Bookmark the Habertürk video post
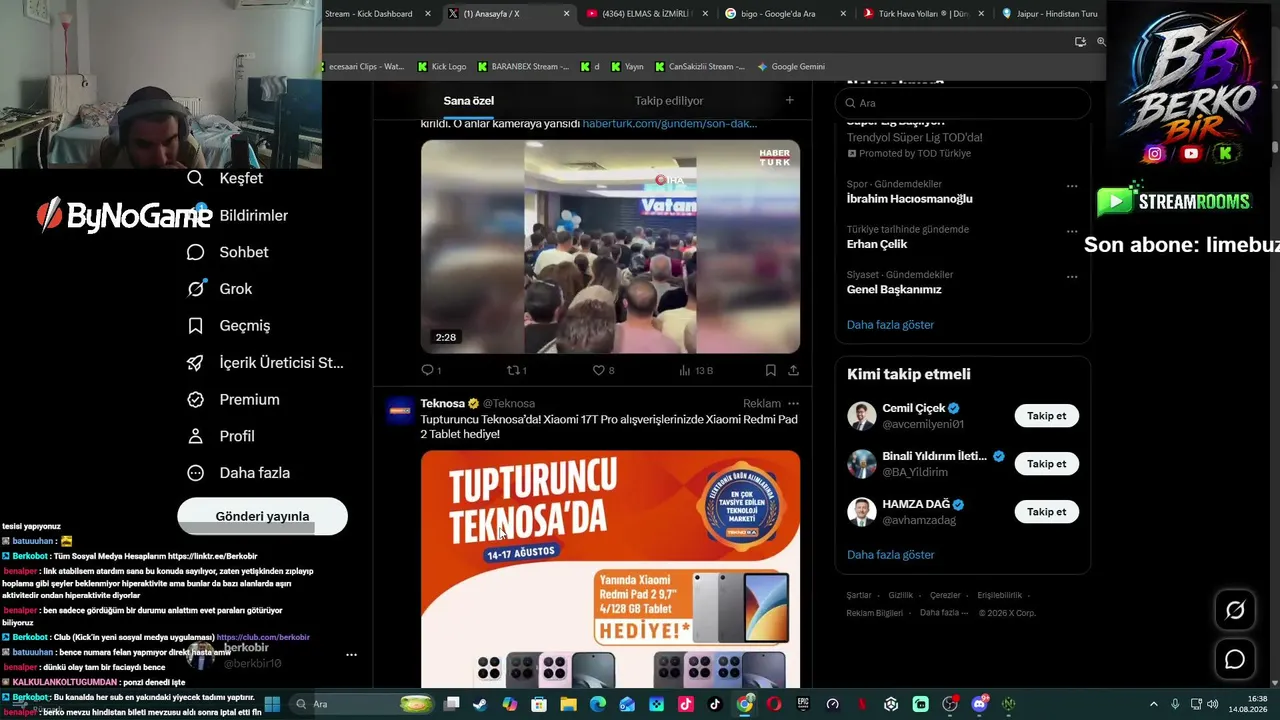This screenshot has width=1280, height=720. [x=770, y=370]
